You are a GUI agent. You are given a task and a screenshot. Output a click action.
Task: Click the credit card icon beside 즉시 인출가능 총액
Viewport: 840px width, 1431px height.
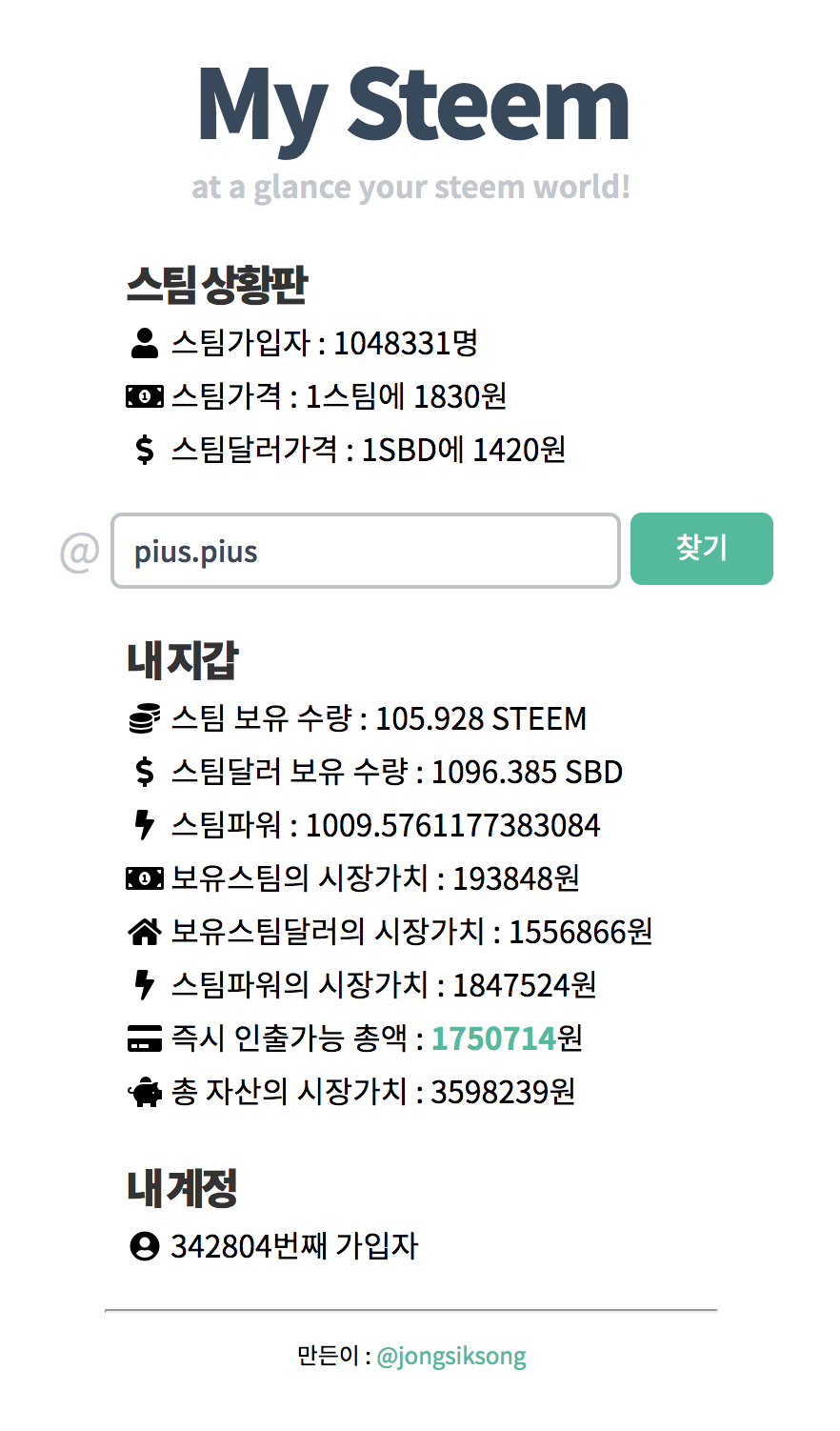[144, 1038]
